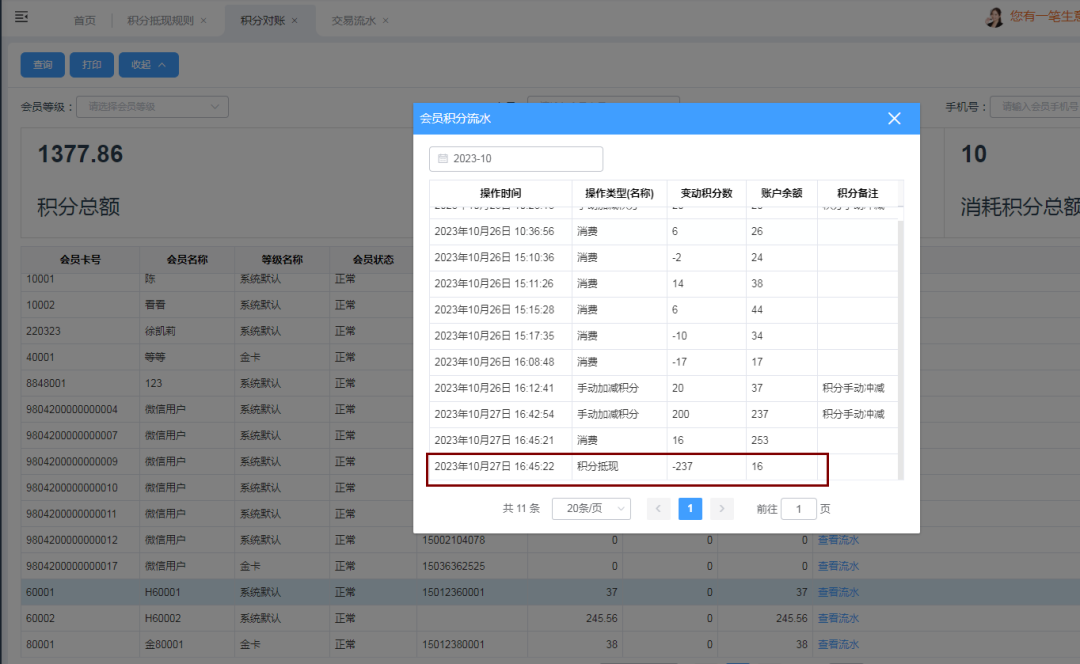Viewport: 1080px width, 664px height.
Task: Click the 查询 button
Action: (43, 65)
